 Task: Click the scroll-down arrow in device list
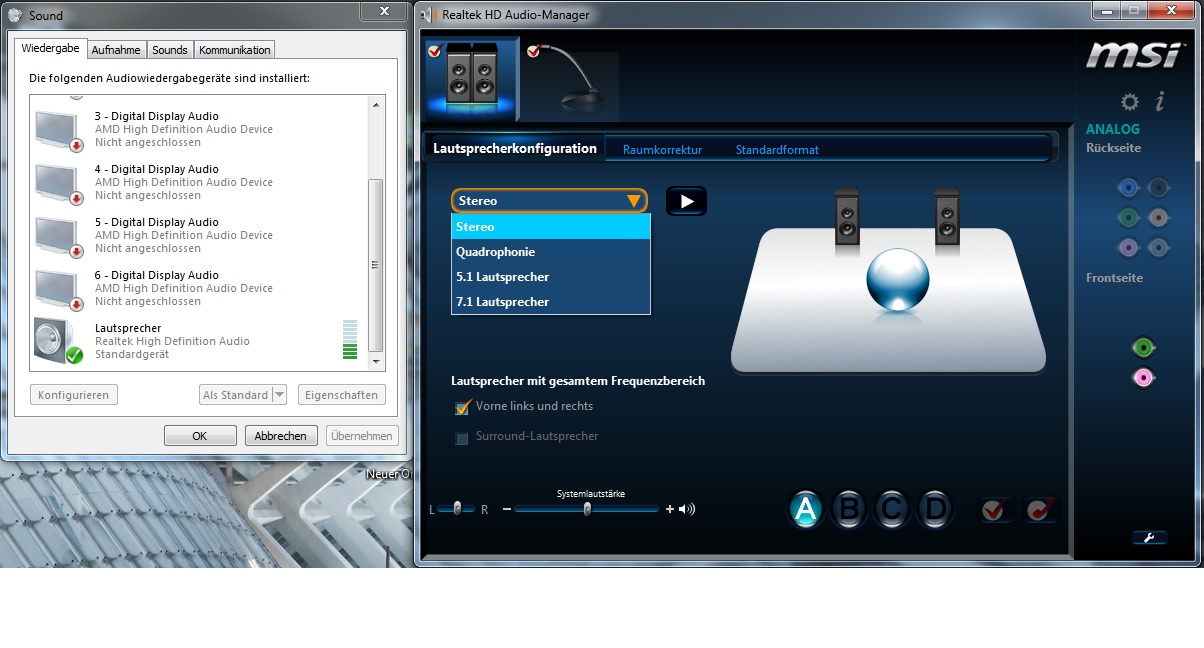(376, 361)
